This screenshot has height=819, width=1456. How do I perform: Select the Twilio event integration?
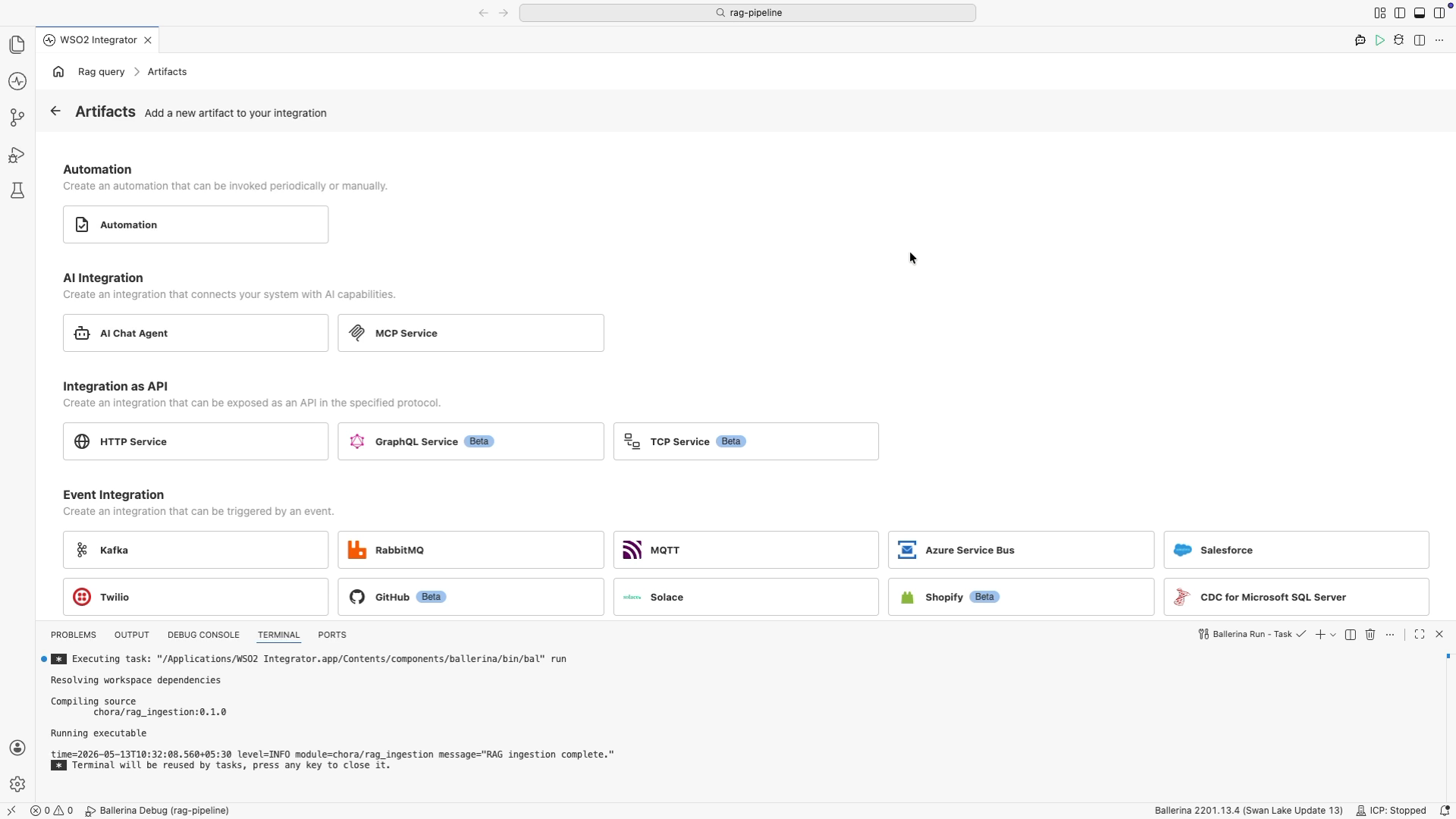196,597
